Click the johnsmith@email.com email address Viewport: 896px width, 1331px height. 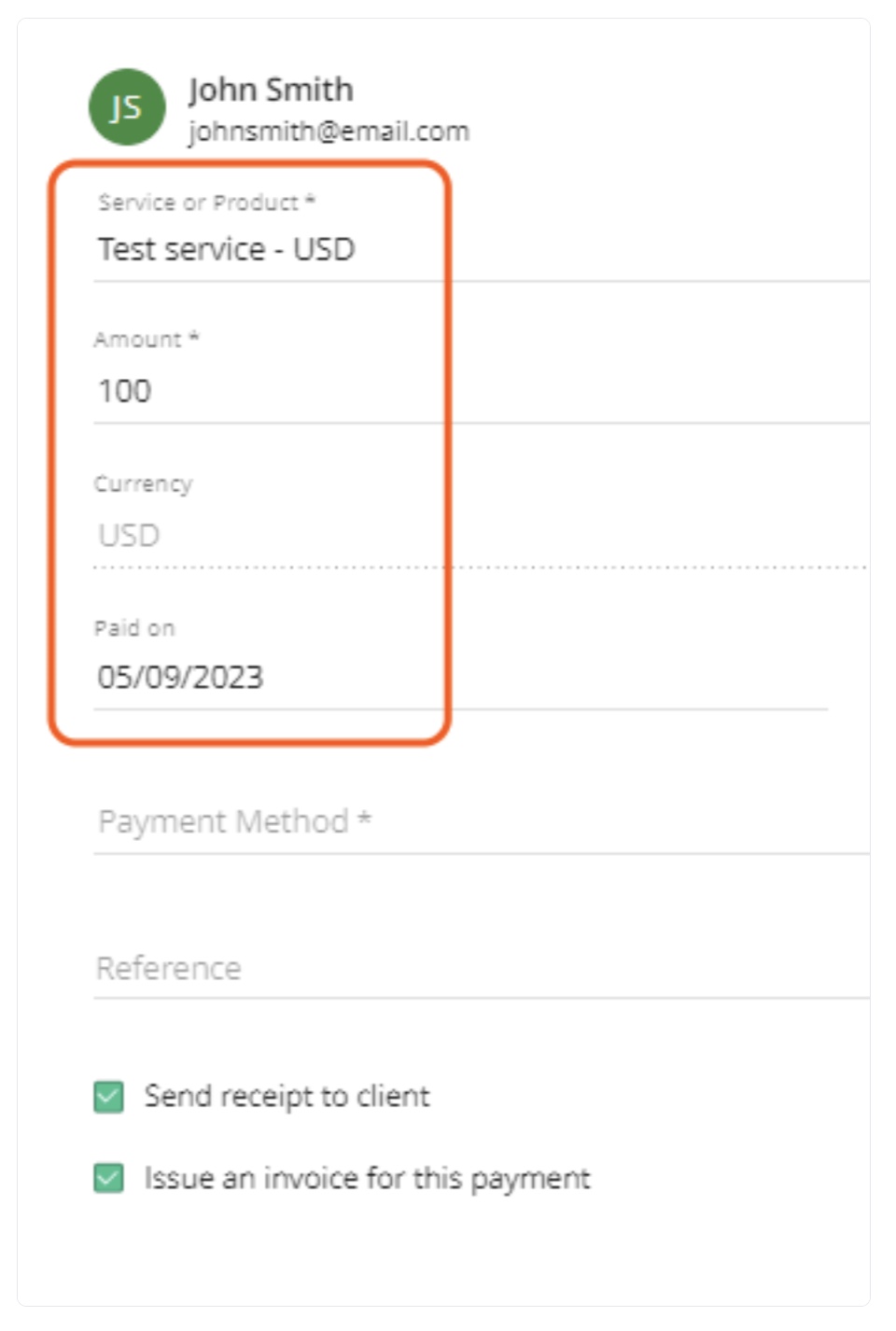(329, 132)
